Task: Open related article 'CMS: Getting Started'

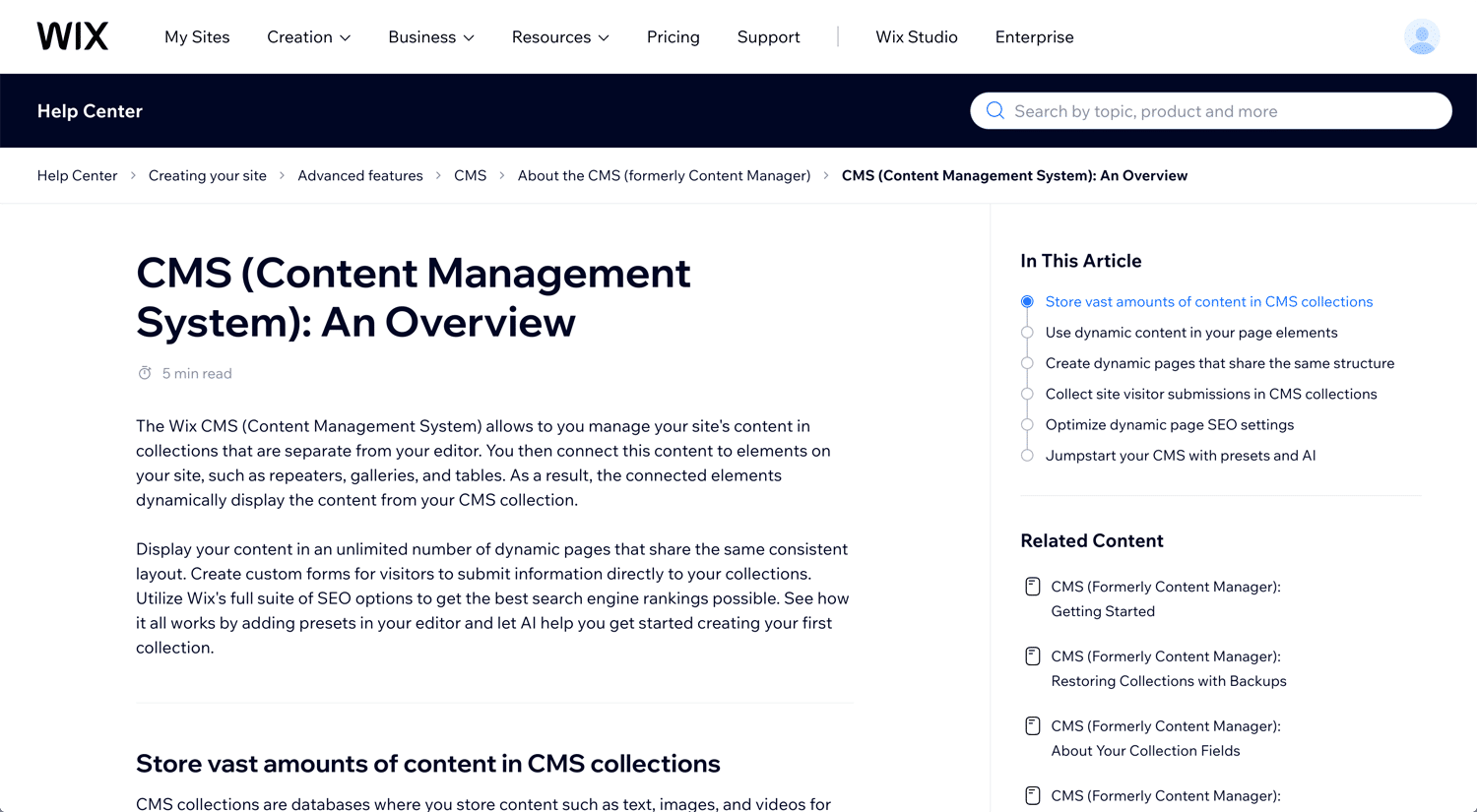Action: (1166, 598)
